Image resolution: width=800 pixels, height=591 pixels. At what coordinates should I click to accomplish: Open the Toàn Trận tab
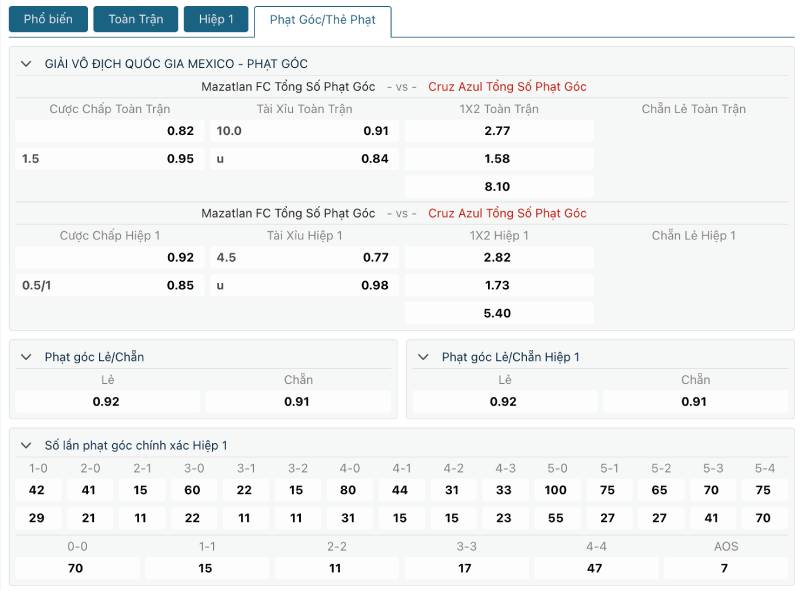coord(136,19)
